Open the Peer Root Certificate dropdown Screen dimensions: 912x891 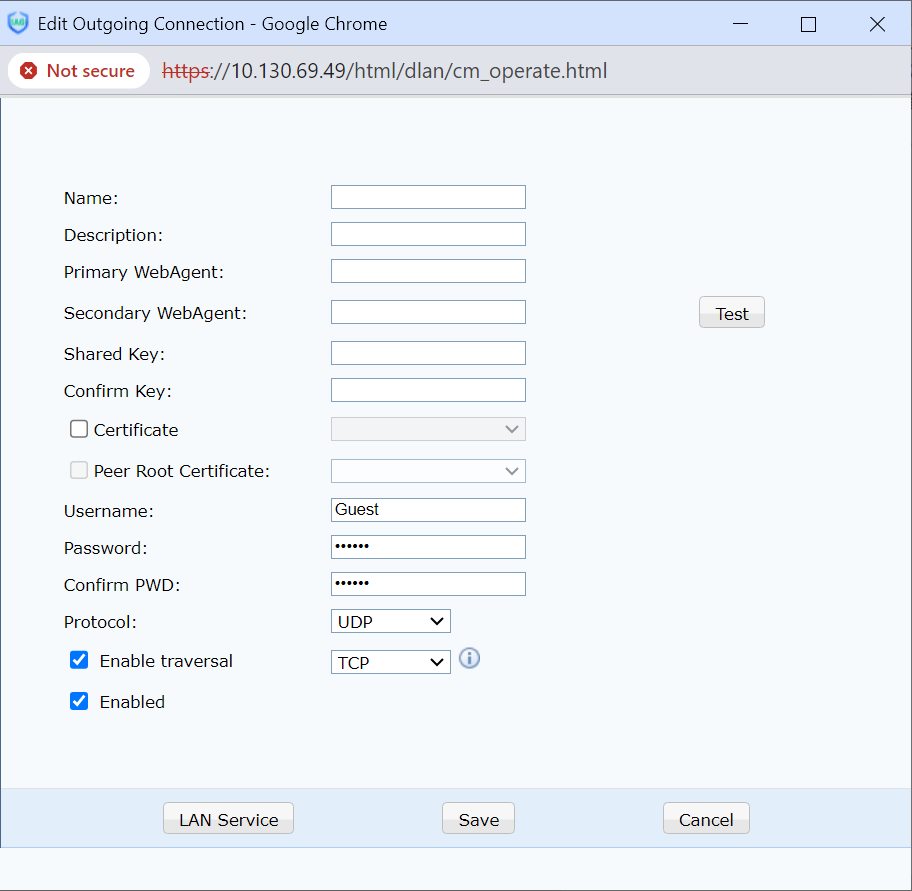428,471
